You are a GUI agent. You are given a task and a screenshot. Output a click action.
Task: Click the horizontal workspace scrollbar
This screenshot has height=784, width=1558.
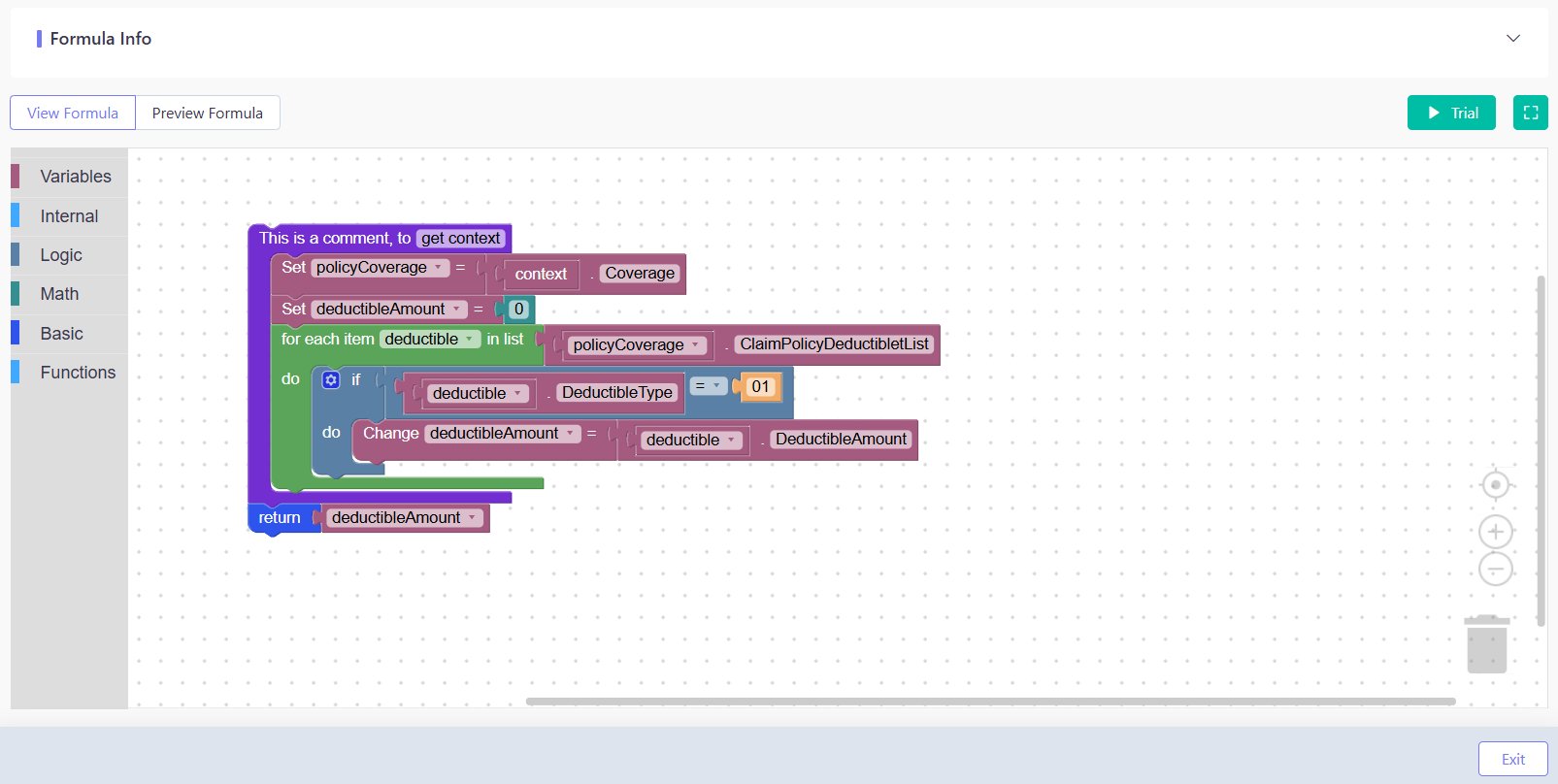(x=990, y=701)
